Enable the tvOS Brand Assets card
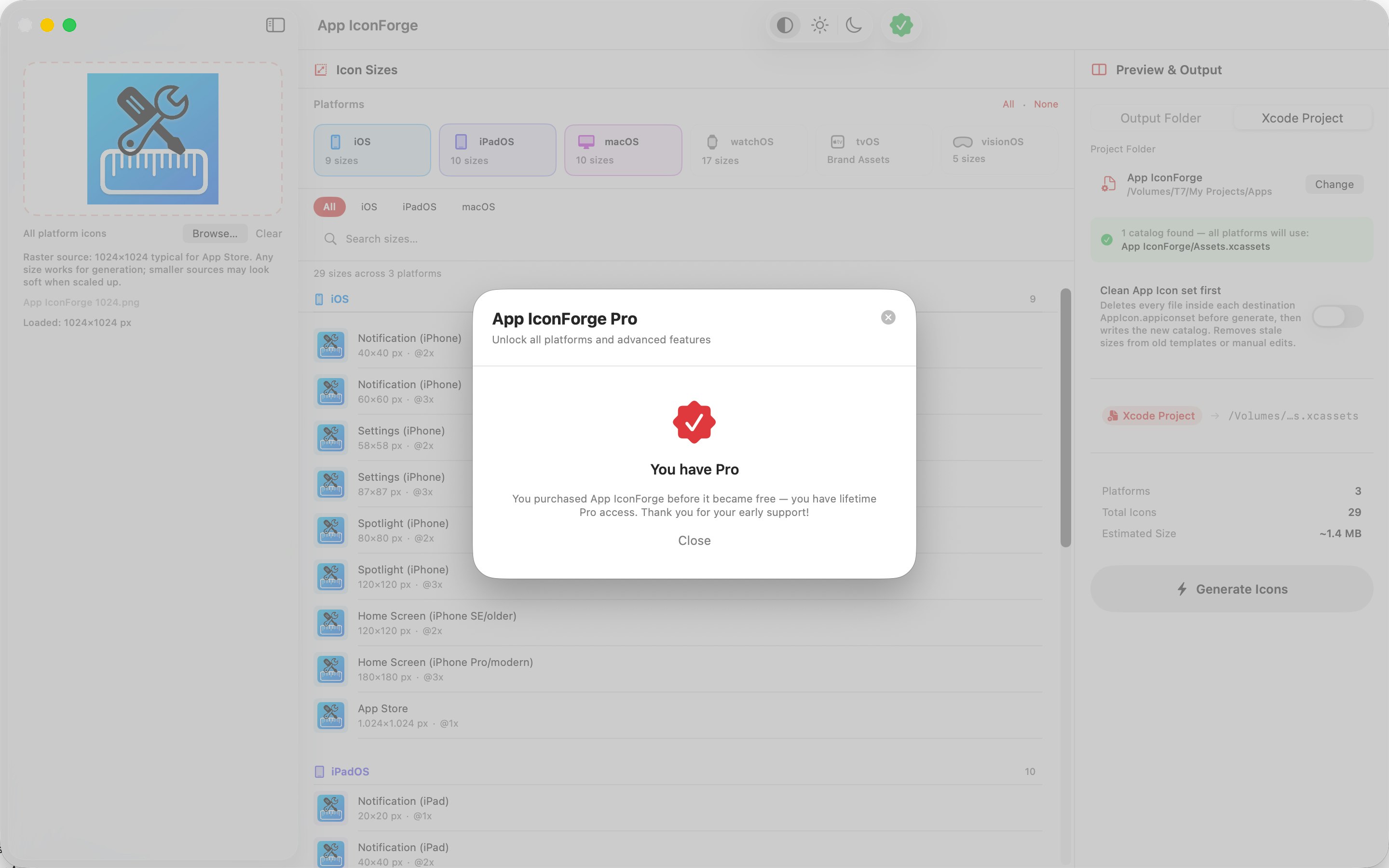The height and width of the screenshot is (868, 1389). [873, 150]
